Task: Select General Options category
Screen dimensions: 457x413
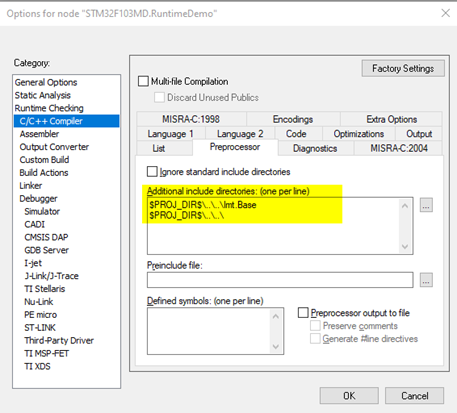Action: coord(46,82)
